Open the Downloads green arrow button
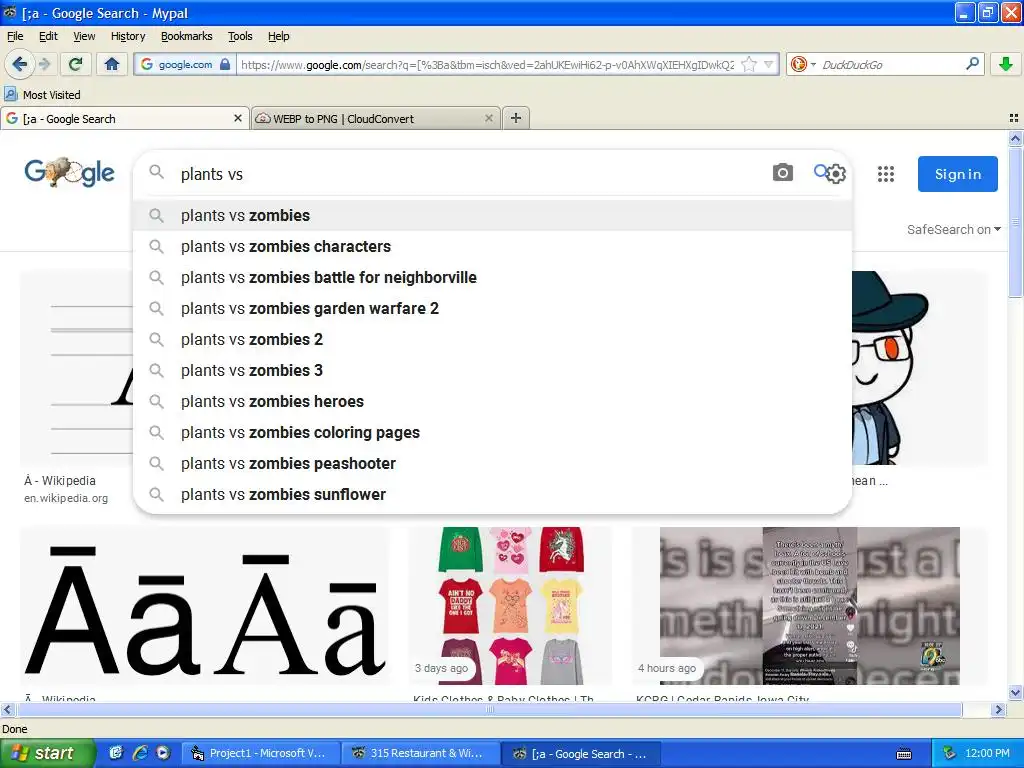The image size is (1024, 768). pos(1006,64)
